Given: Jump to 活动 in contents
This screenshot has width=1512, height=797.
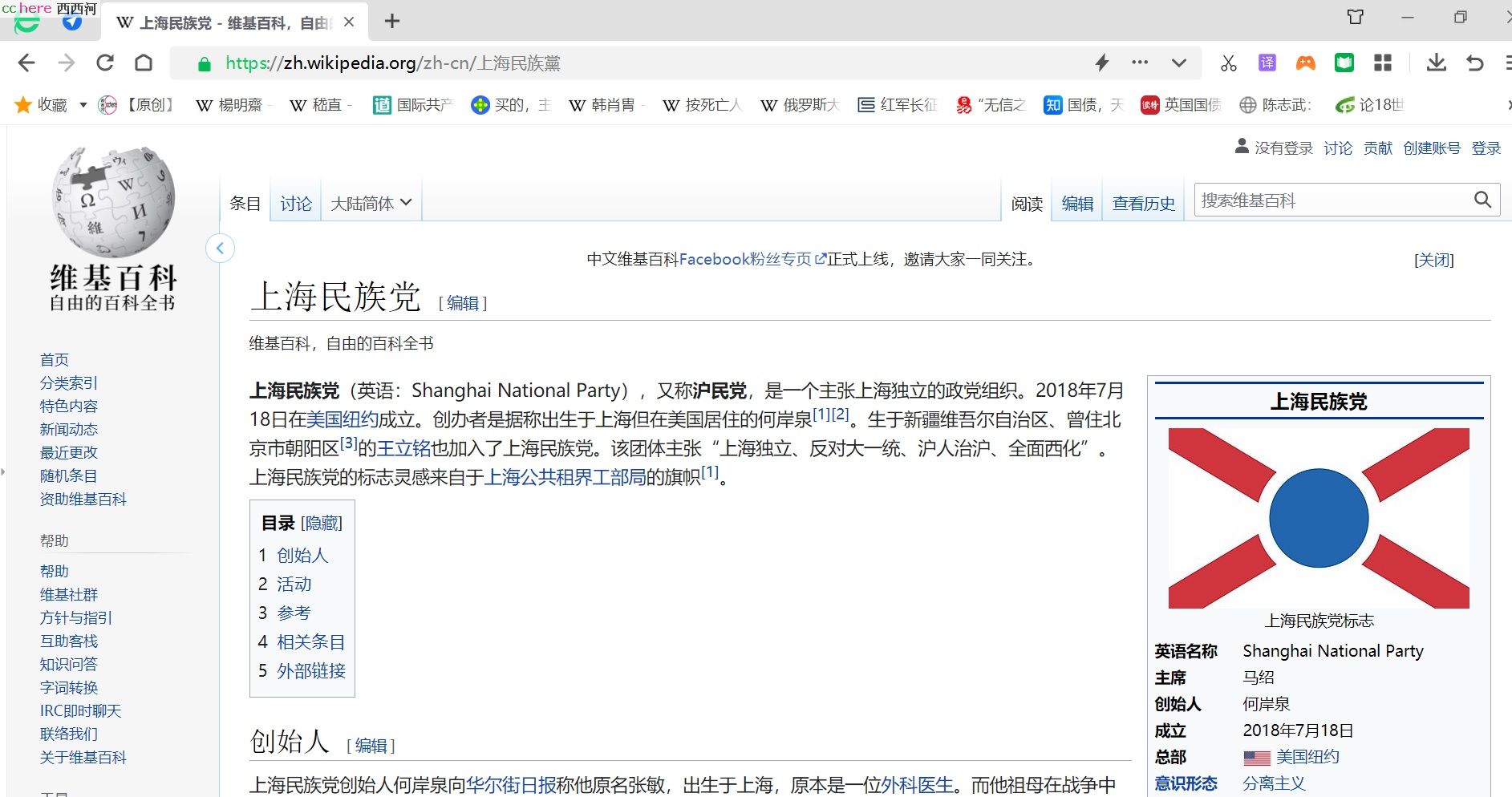Looking at the screenshot, I should (x=294, y=584).
